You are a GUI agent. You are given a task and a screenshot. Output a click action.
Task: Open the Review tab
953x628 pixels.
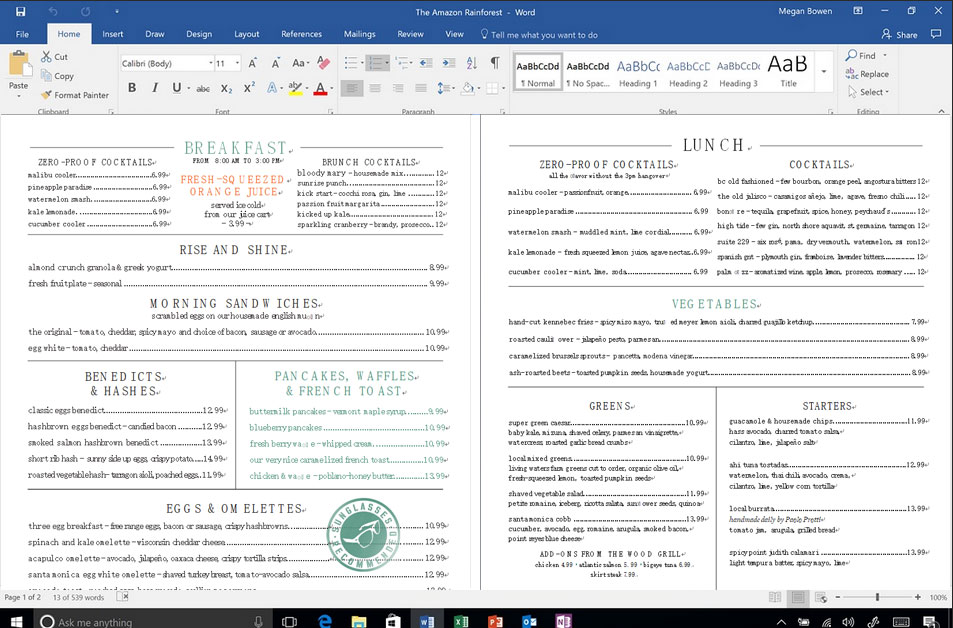410,34
